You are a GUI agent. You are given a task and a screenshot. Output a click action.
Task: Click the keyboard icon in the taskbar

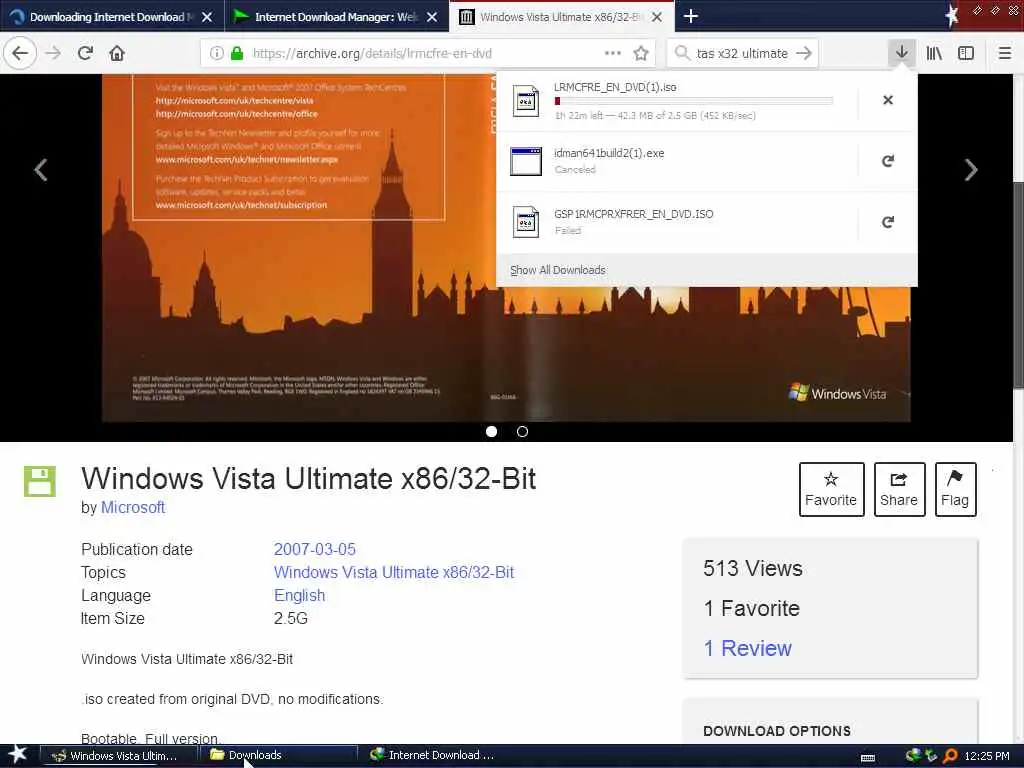pos(868,758)
